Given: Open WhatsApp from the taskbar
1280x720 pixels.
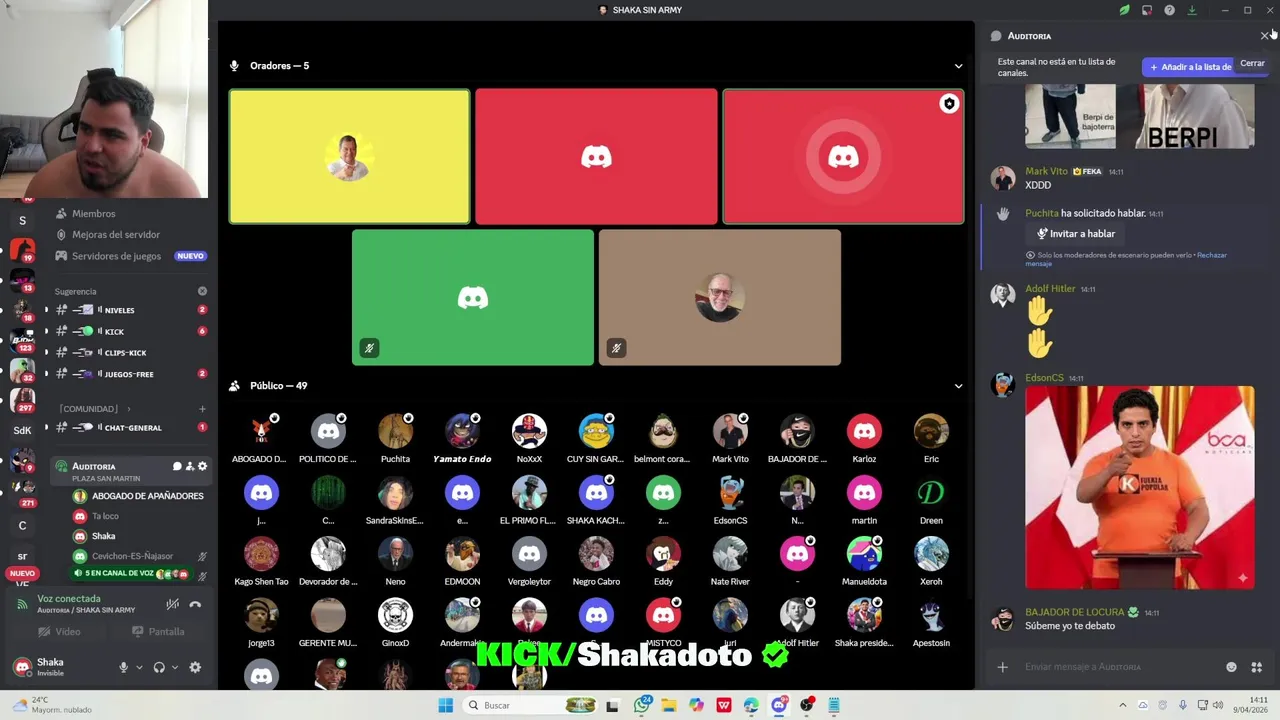Looking at the screenshot, I should [x=642, y=705].
